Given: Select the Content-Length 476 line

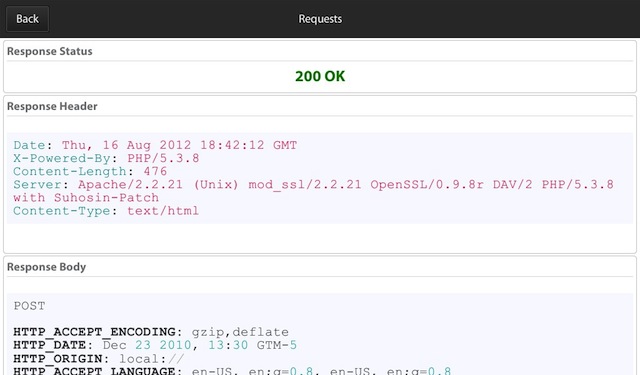Looking at the screenshot, I should [90, 171].
